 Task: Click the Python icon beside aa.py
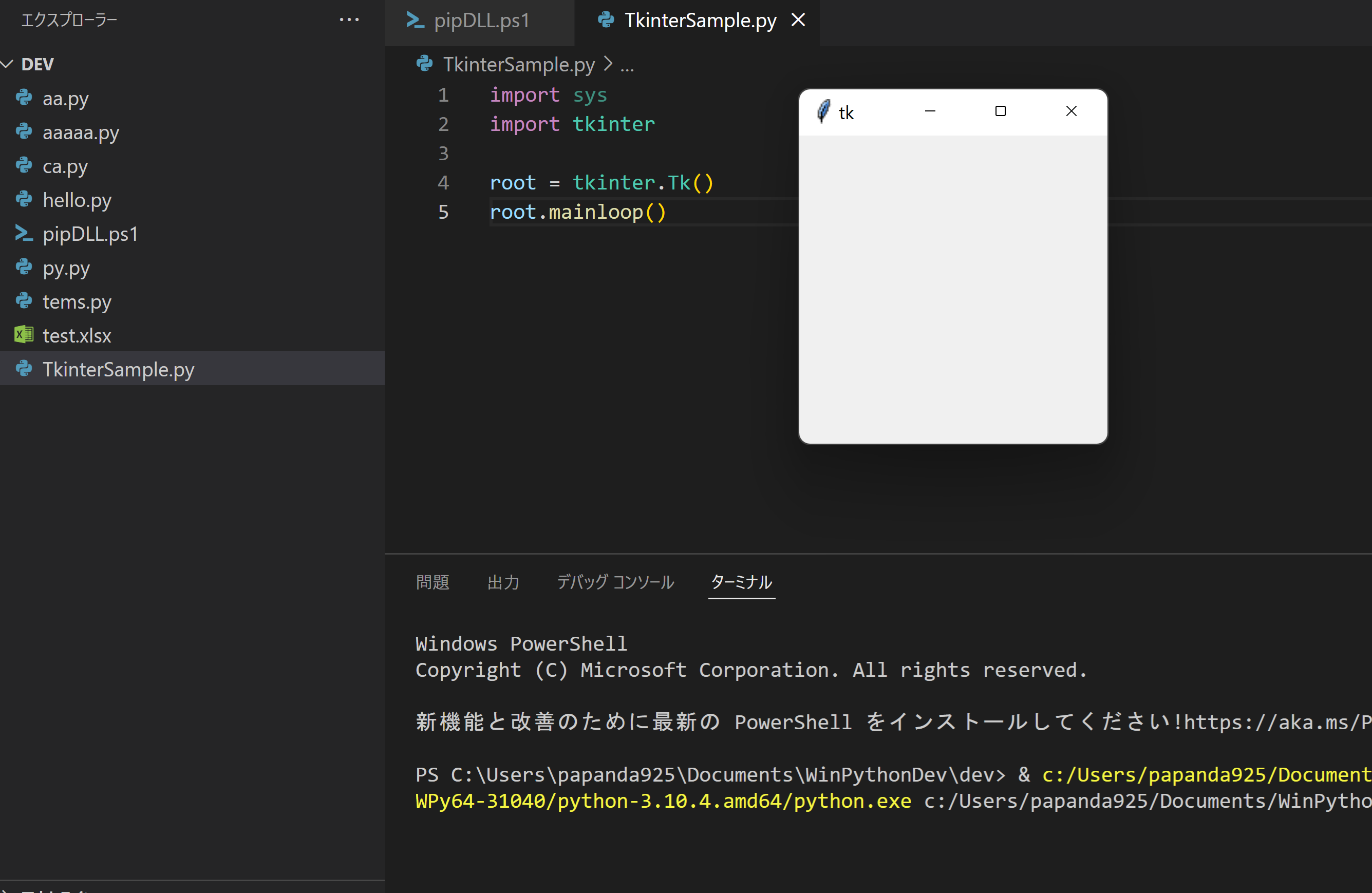click(x=24, y=98)
